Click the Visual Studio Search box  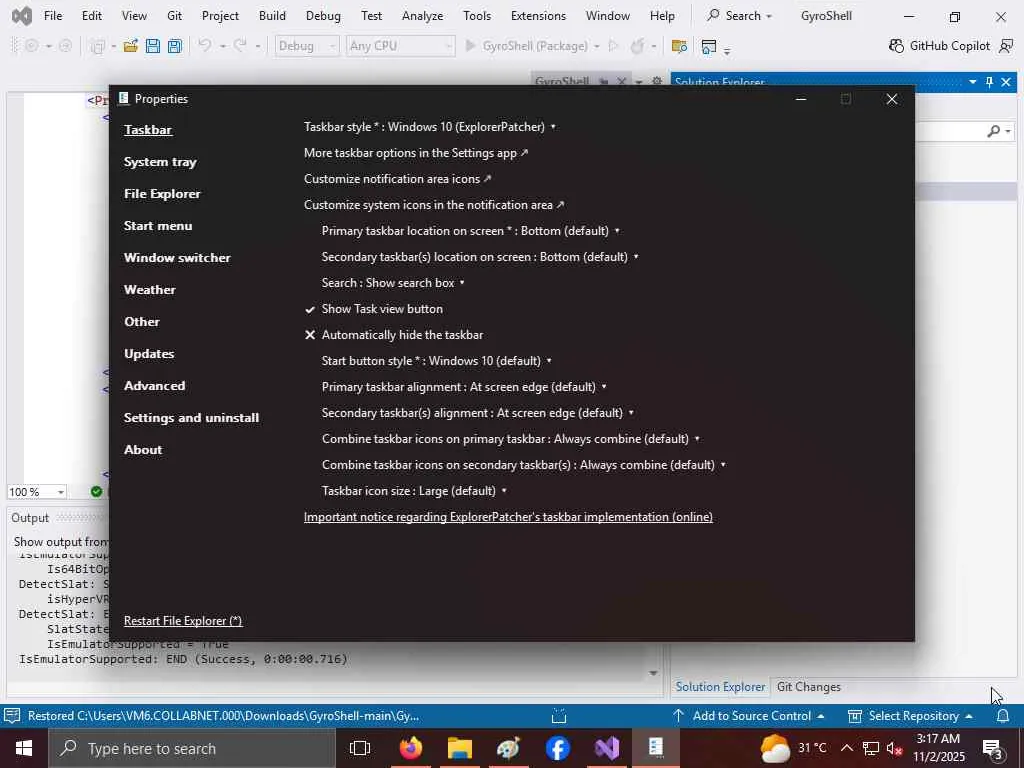click(739, 16)
